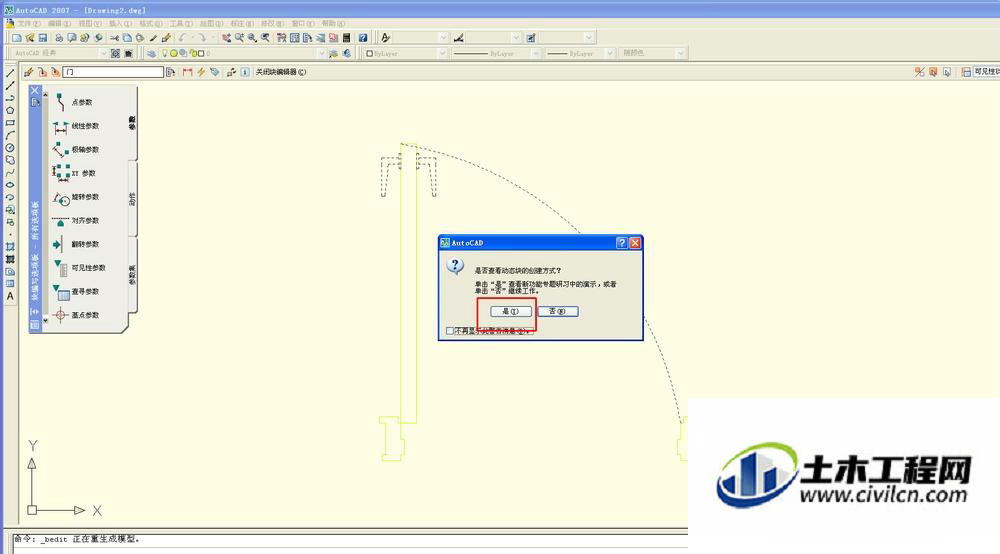Click the 是 (Yes) button in AutoCAD dialog
The width and height of the screenshot is (1000, 554).
511,311
